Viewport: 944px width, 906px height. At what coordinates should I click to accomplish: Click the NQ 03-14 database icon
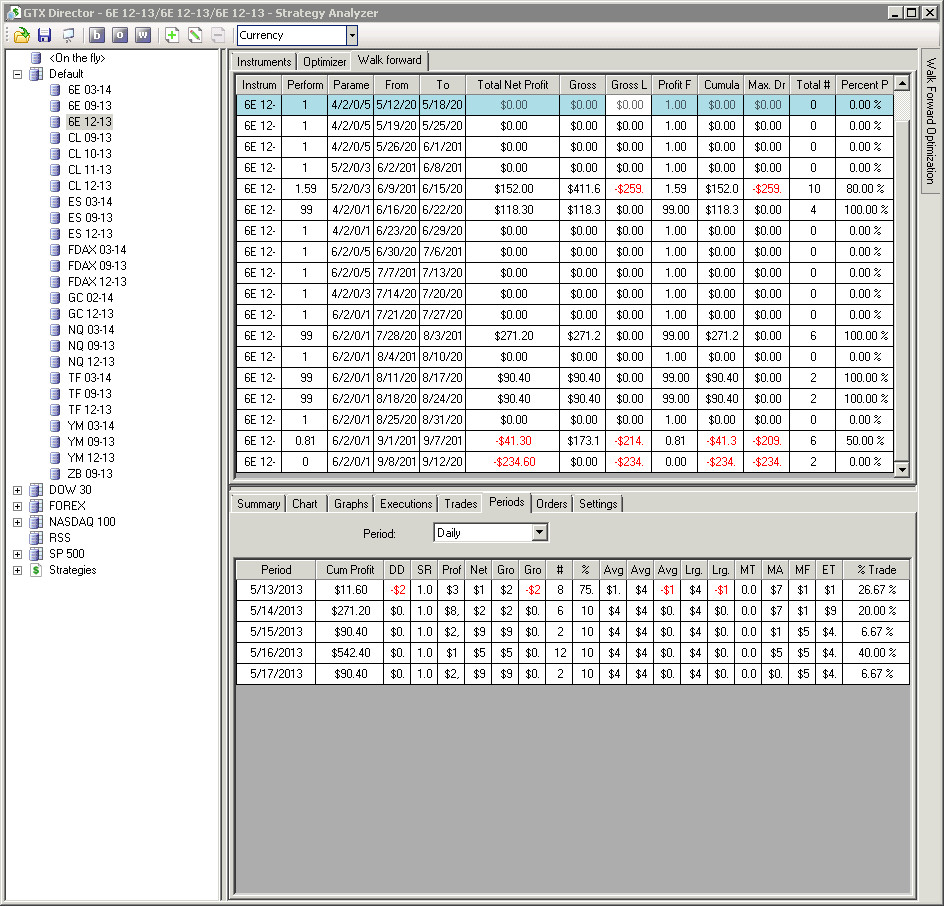[55, 330]
